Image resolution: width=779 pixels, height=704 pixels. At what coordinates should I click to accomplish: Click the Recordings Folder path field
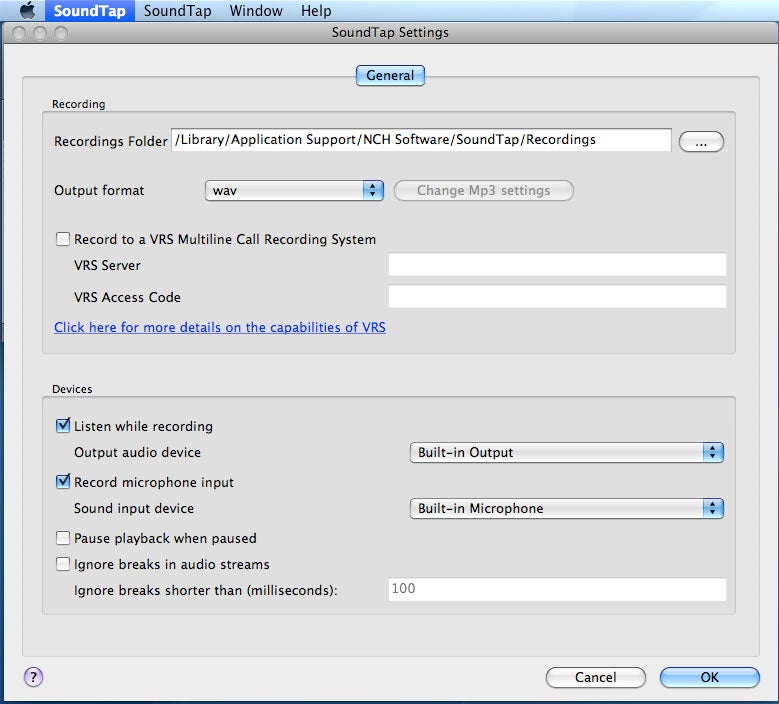tap(421, 140)
